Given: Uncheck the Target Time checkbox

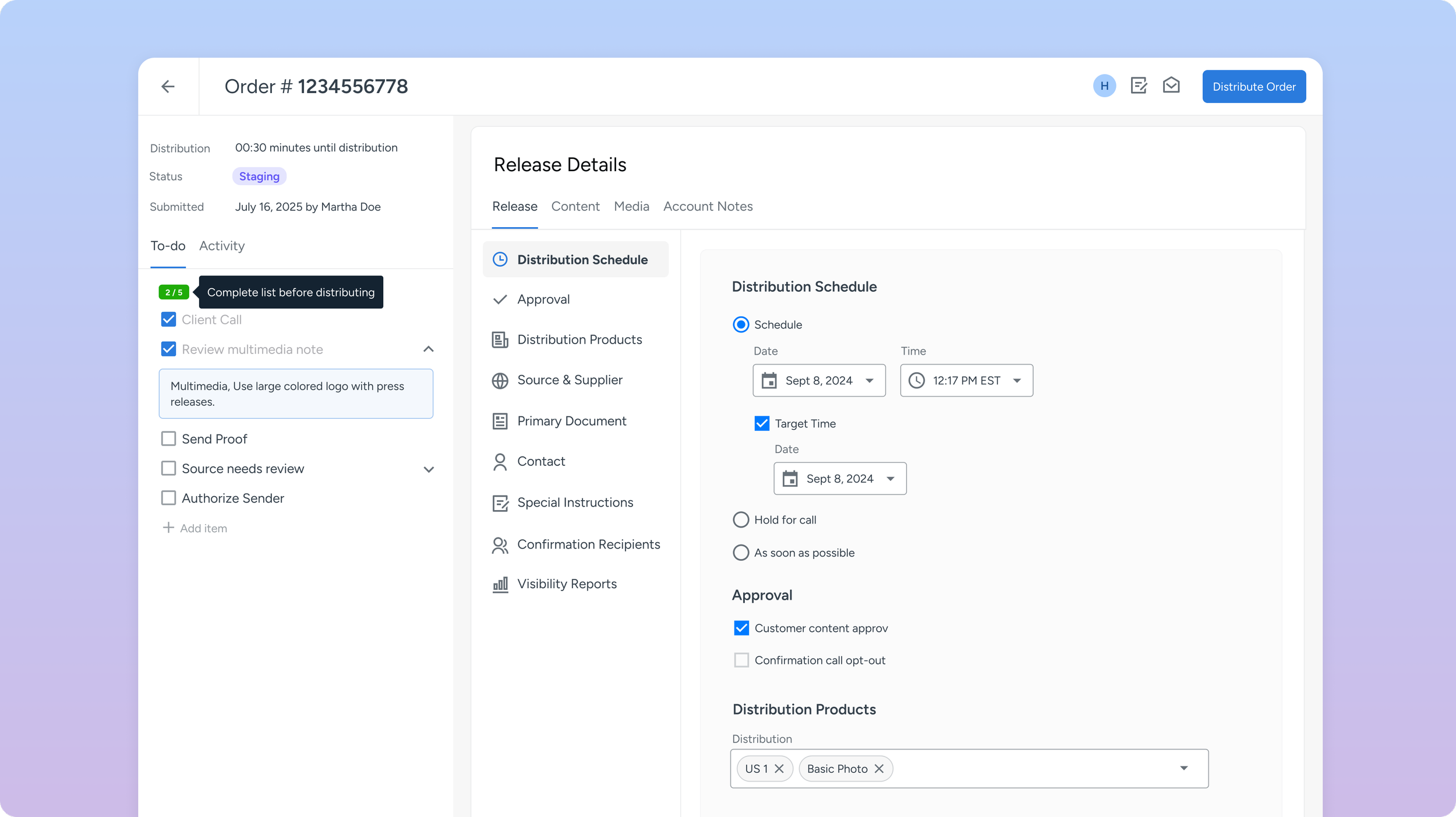Looking at the screenshot, I should click(762, 423).
